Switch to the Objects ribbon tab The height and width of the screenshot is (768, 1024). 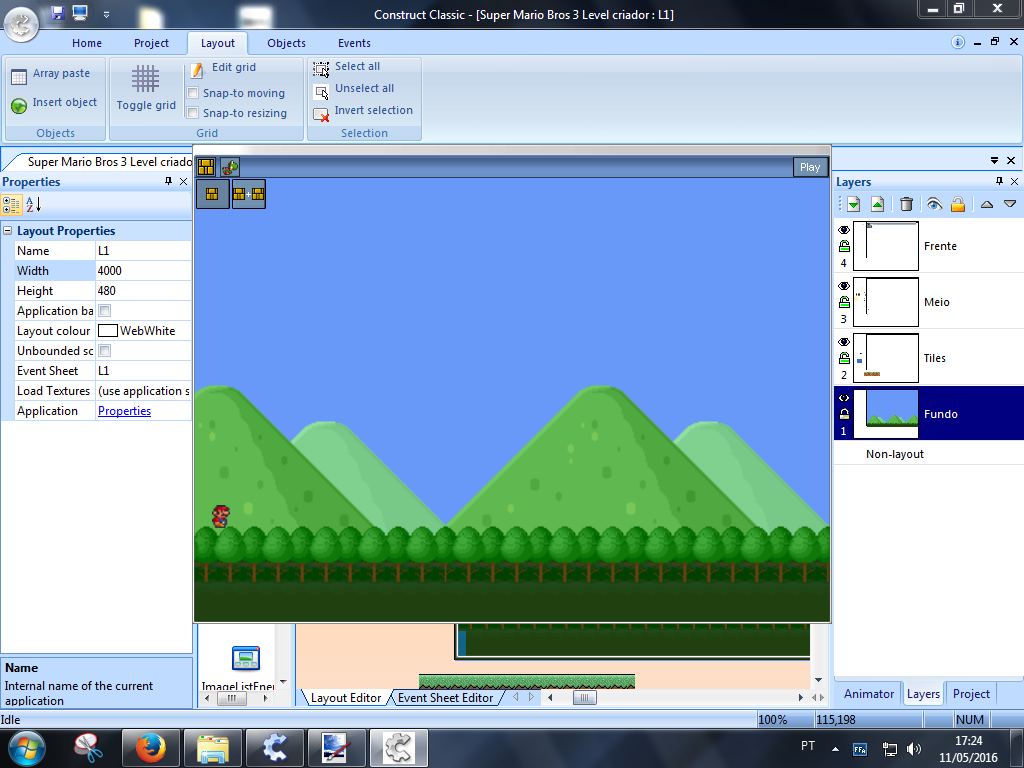click(286, 43)
